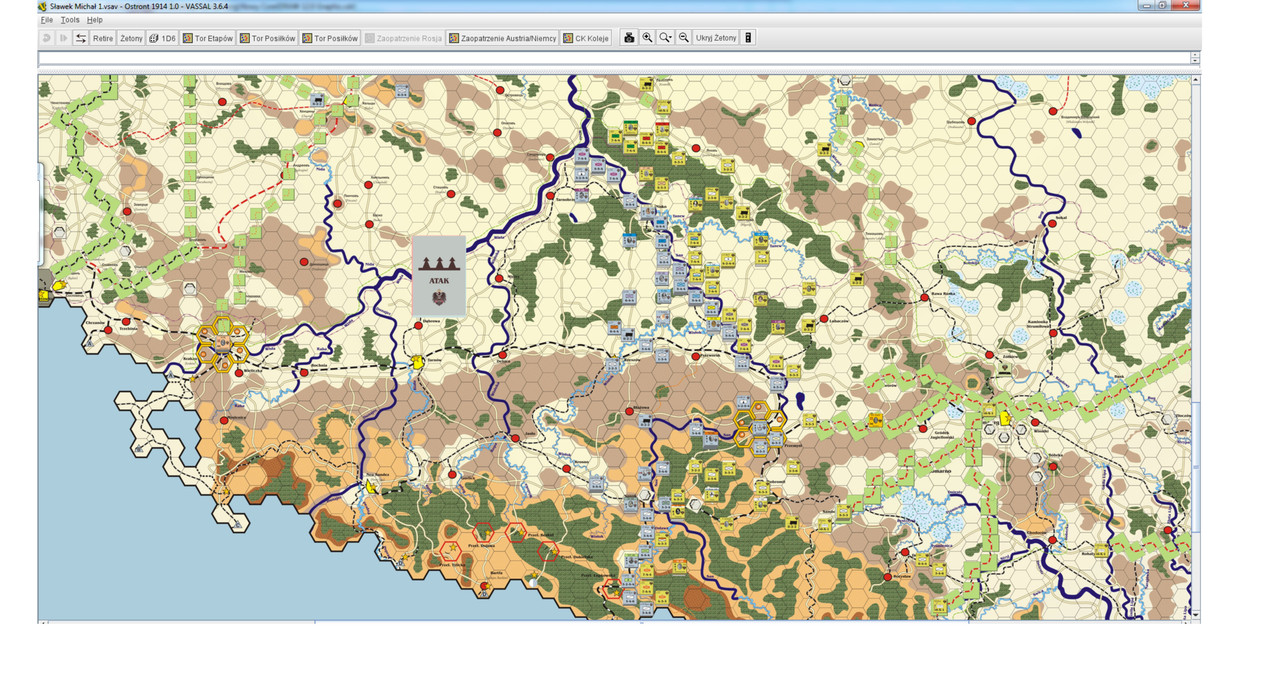Screen dimensions: 1280x693
Task: Click the red-outlined Przeł. Dukielska pass hex
Action: point(548,550)
